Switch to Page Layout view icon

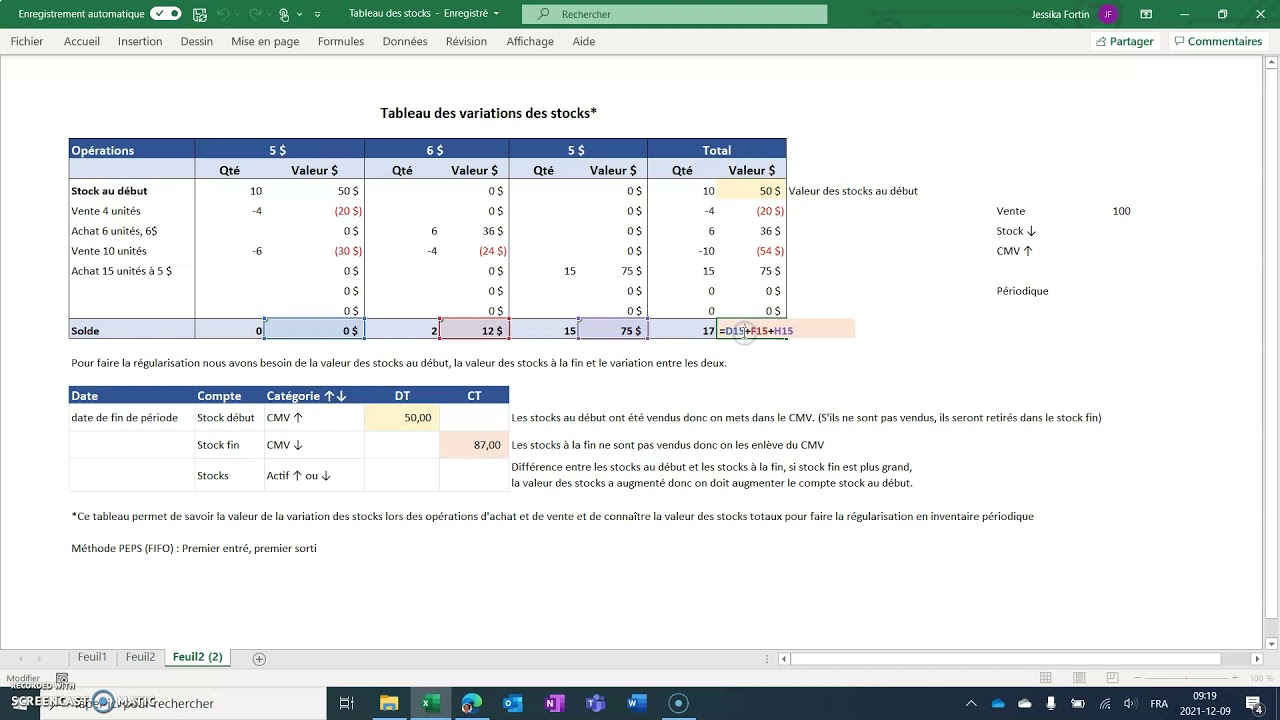click(x=1080, y=678)
